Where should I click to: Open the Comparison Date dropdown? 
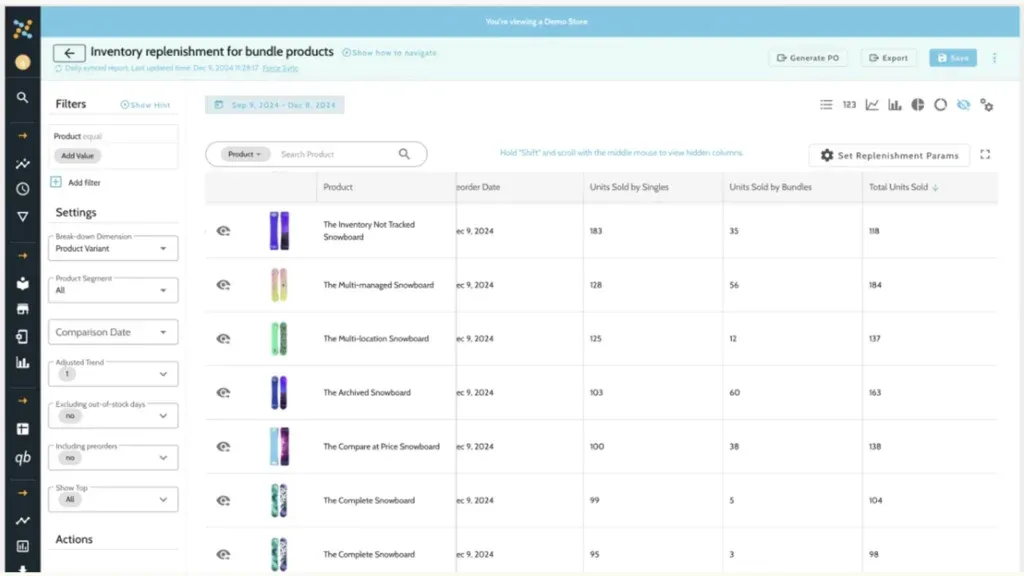pyautogui.click(x=113, y=332)
